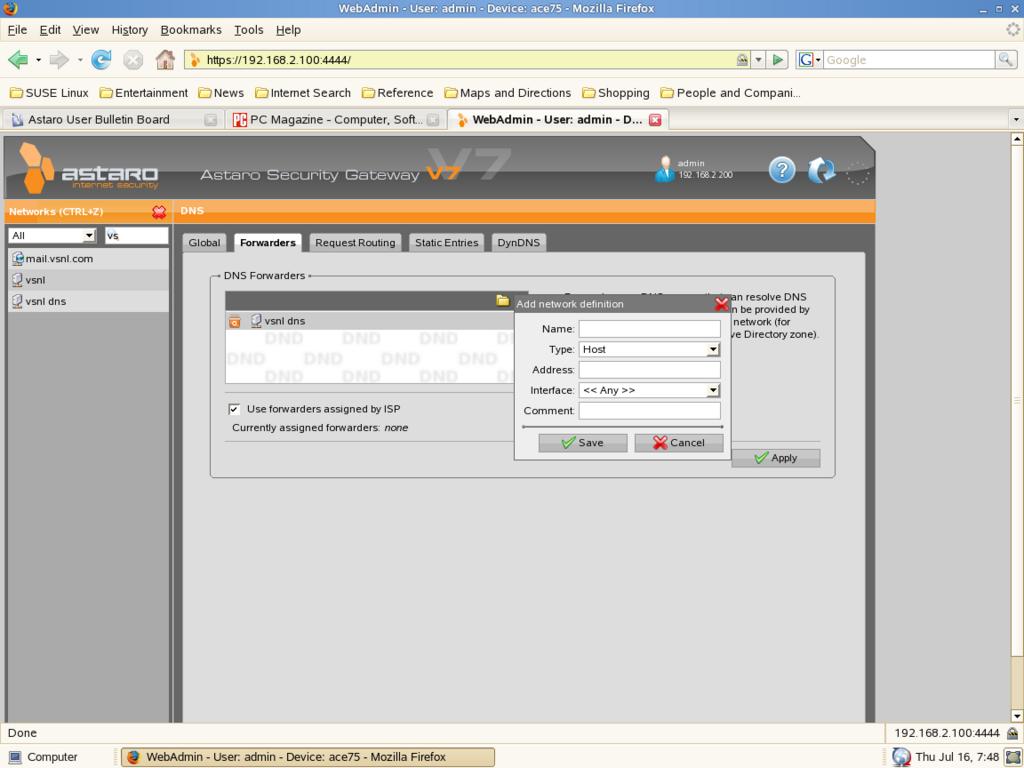Click the Firefox Forward arrow button
This screenshot has width=1024, height=768.
click(59, 60)
